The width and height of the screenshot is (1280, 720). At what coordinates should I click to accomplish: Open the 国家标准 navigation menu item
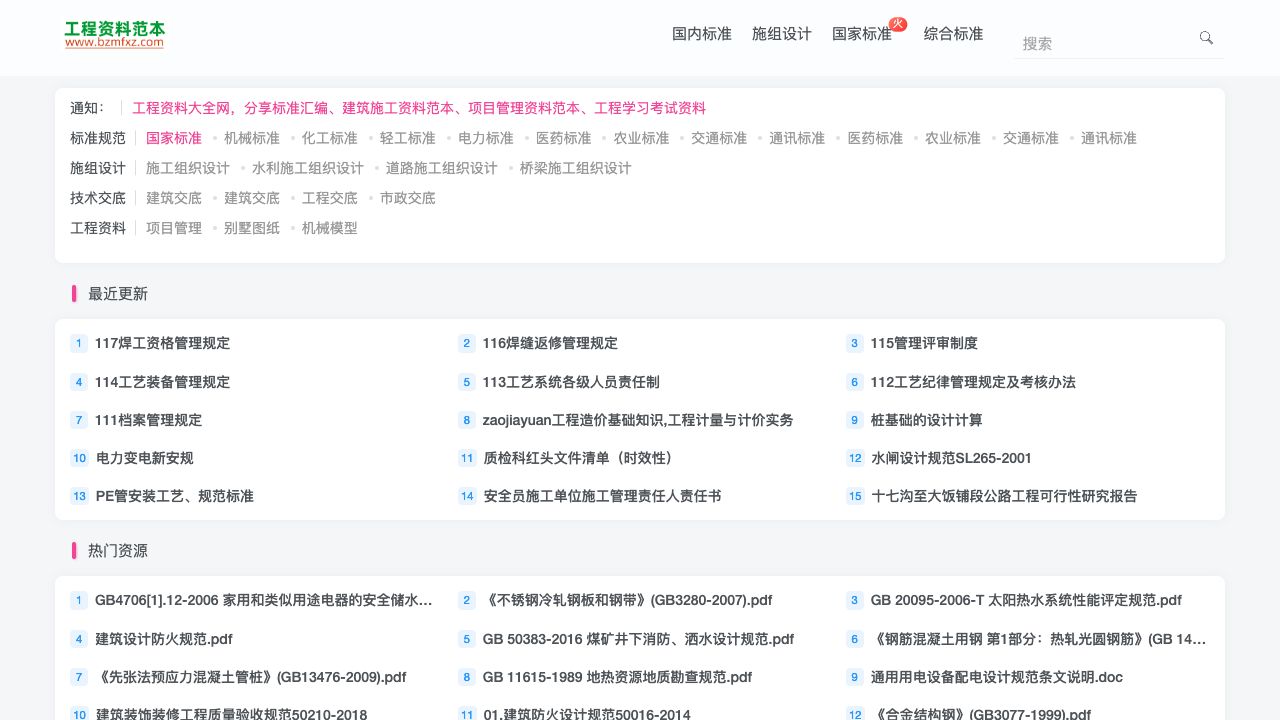click(861, 34)
